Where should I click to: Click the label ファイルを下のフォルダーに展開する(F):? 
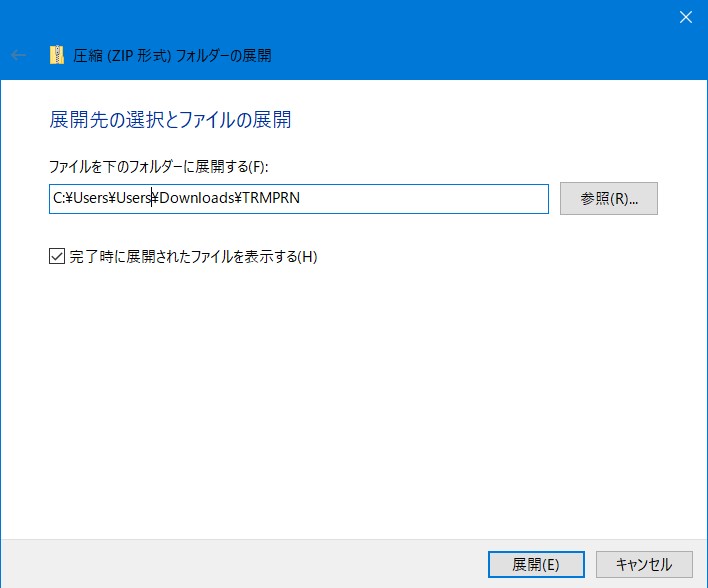(158, 167)
